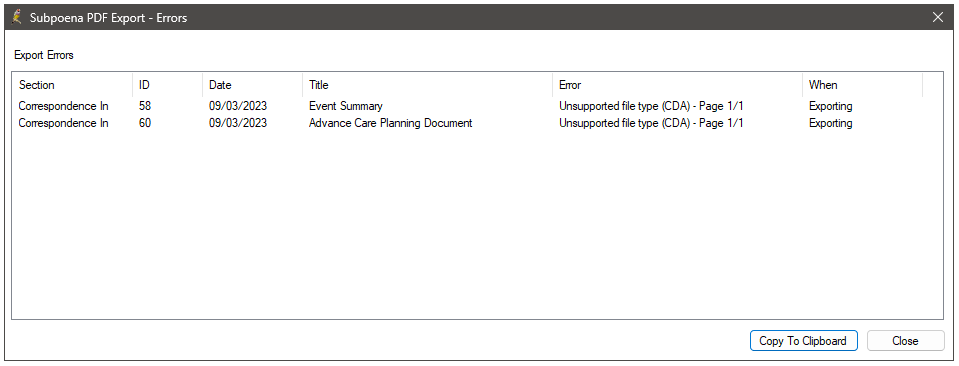Click the second row's Unsupported file type error
Image resolution: width=959 pixels, height=366 pixels.
coord(651,122)
